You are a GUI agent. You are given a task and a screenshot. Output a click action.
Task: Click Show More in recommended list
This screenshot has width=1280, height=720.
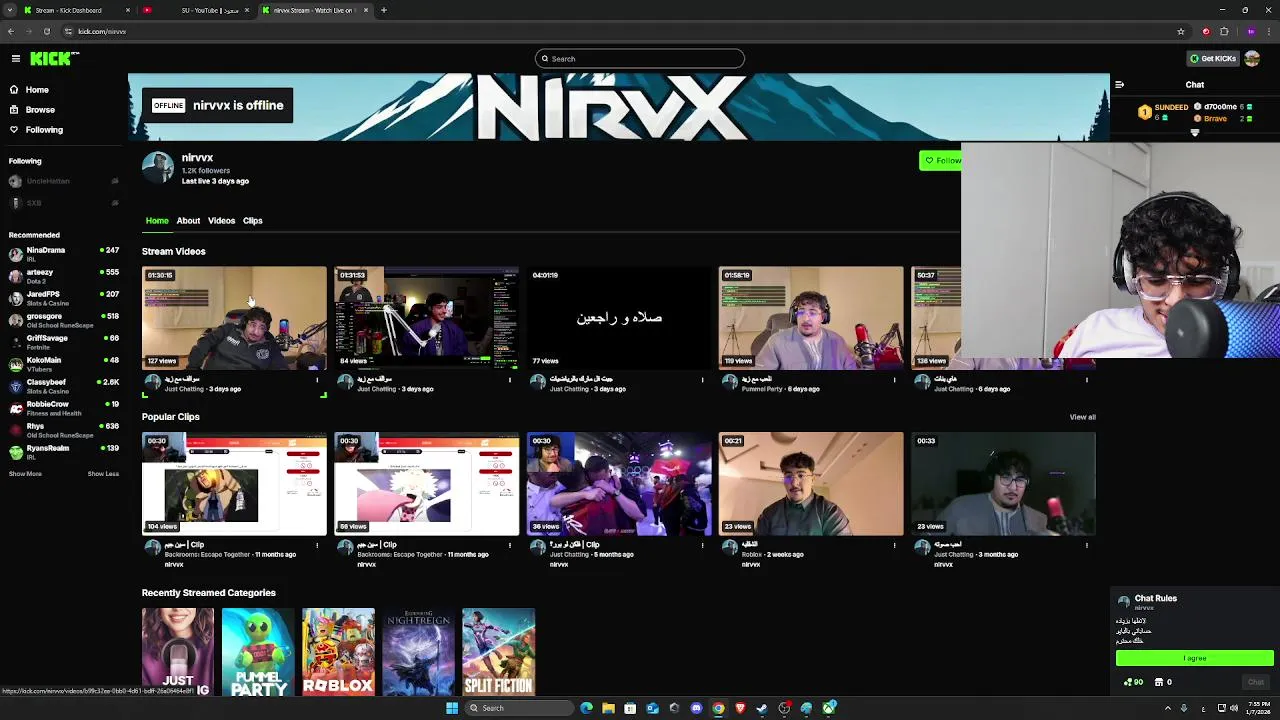click(x=25, y=474)
